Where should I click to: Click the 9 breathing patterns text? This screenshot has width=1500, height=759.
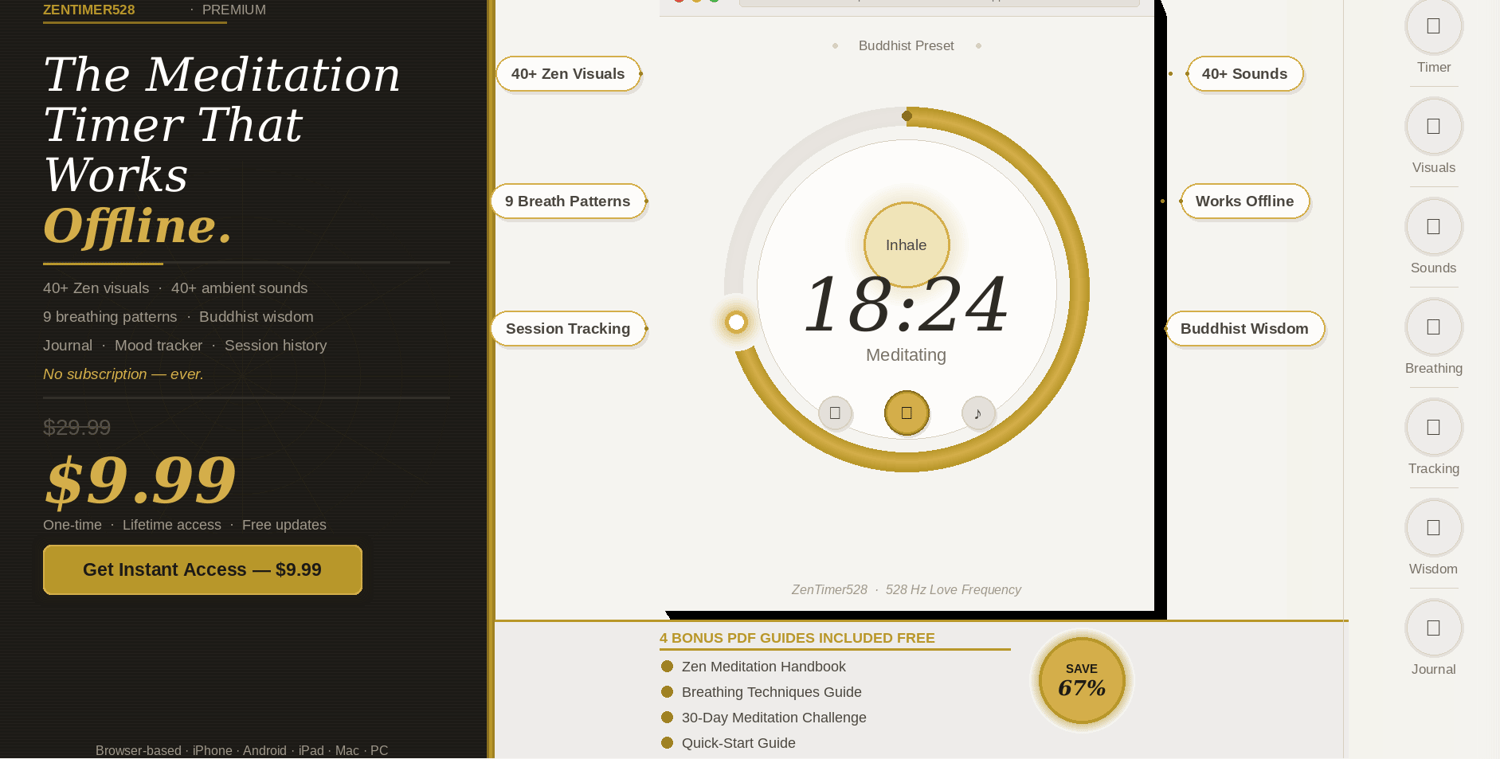110,317
